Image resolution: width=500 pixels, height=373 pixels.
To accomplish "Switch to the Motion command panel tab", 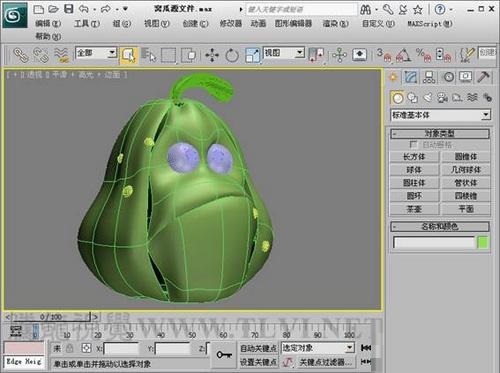I will click(x=449, y=77).
